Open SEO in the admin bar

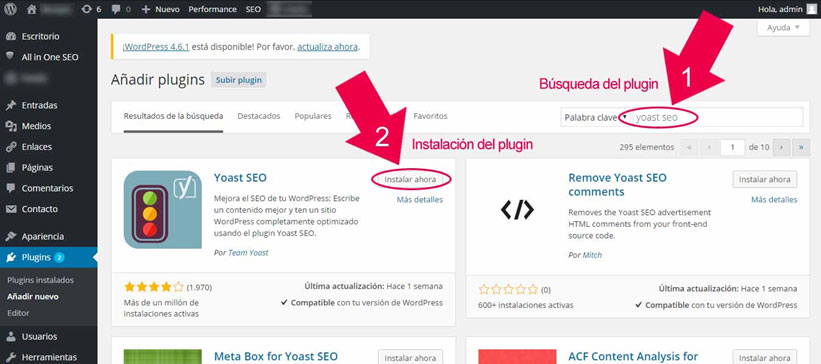tap(253, 9)
